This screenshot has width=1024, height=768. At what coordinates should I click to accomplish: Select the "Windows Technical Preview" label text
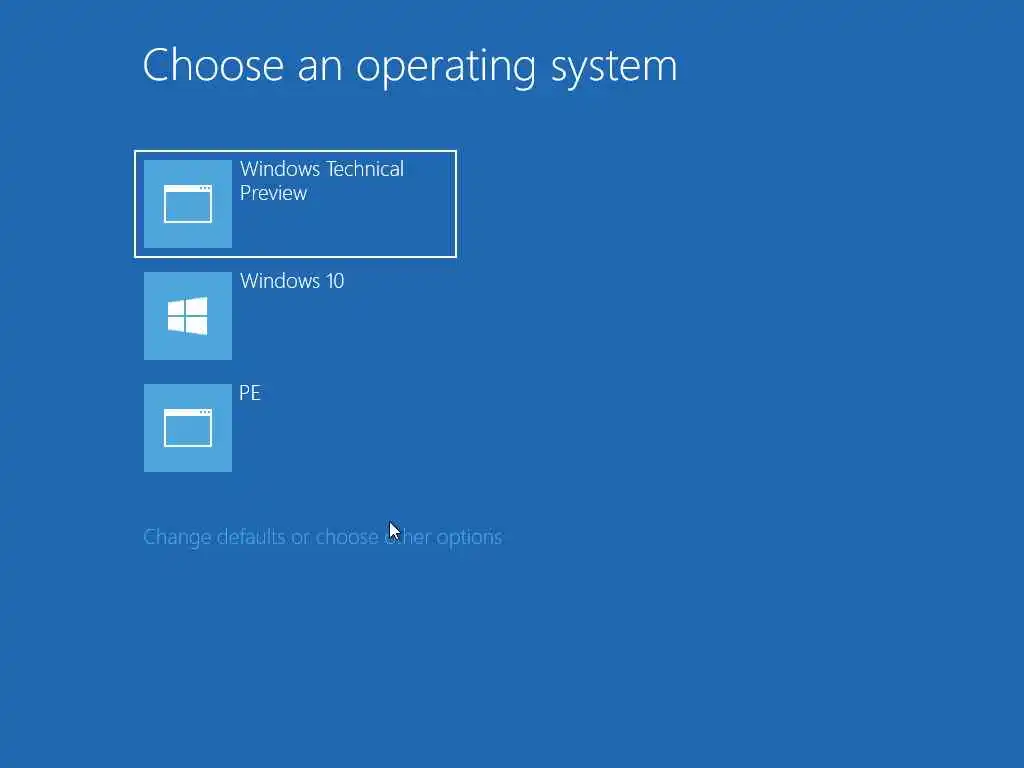click(x=322, y=181)
